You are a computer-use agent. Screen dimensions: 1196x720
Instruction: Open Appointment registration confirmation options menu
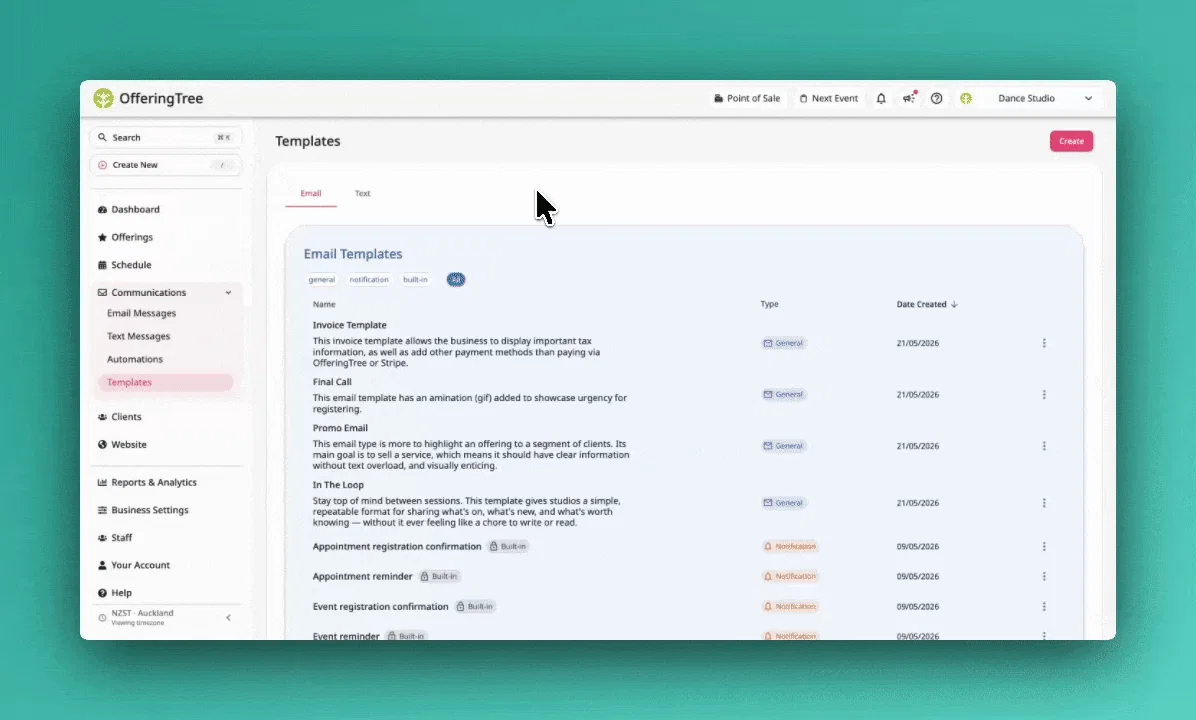pos(1043,546)
